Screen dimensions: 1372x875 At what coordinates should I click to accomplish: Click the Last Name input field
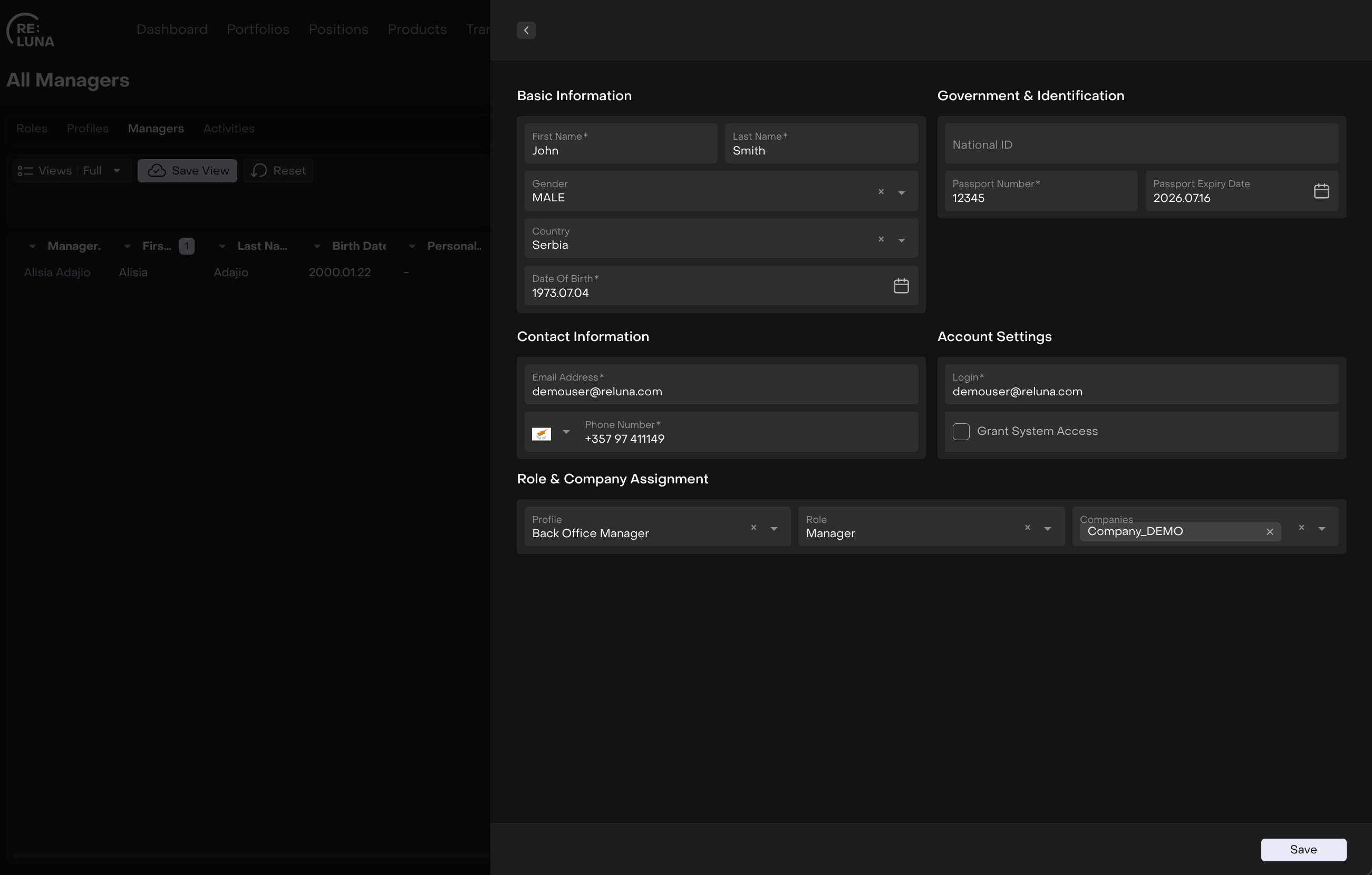(x=821, y=144)
